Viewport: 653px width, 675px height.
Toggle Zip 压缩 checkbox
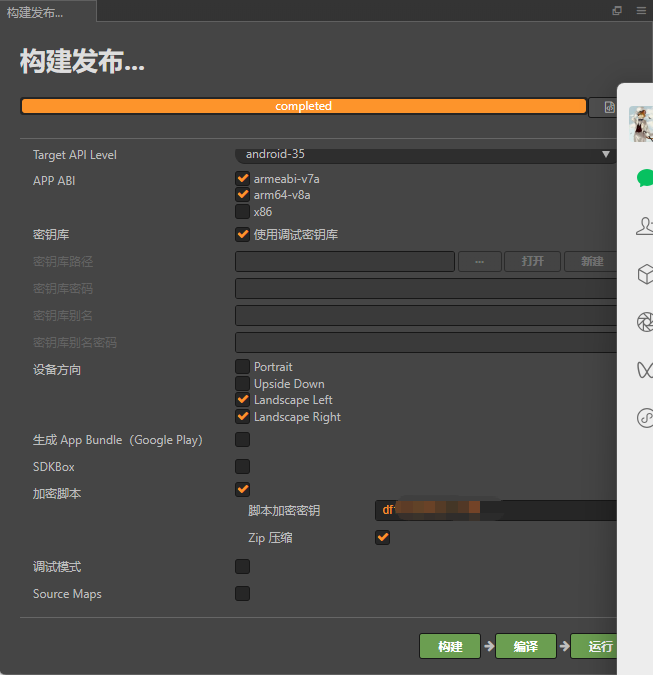(382, 537)
